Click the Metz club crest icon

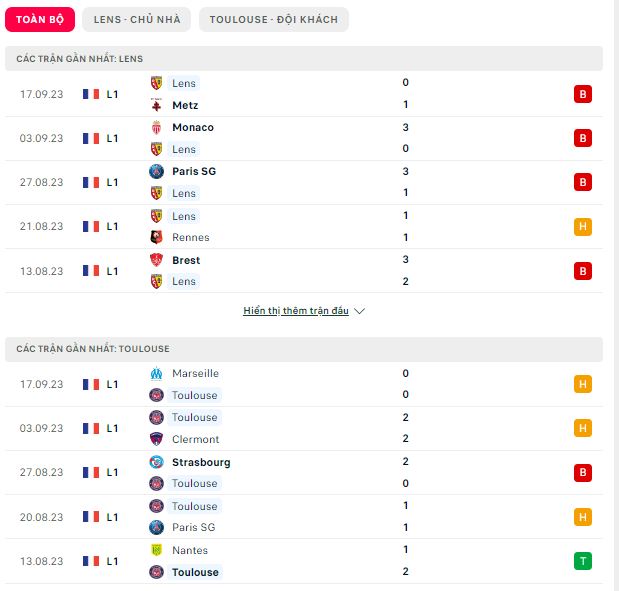tap(156, 105)
